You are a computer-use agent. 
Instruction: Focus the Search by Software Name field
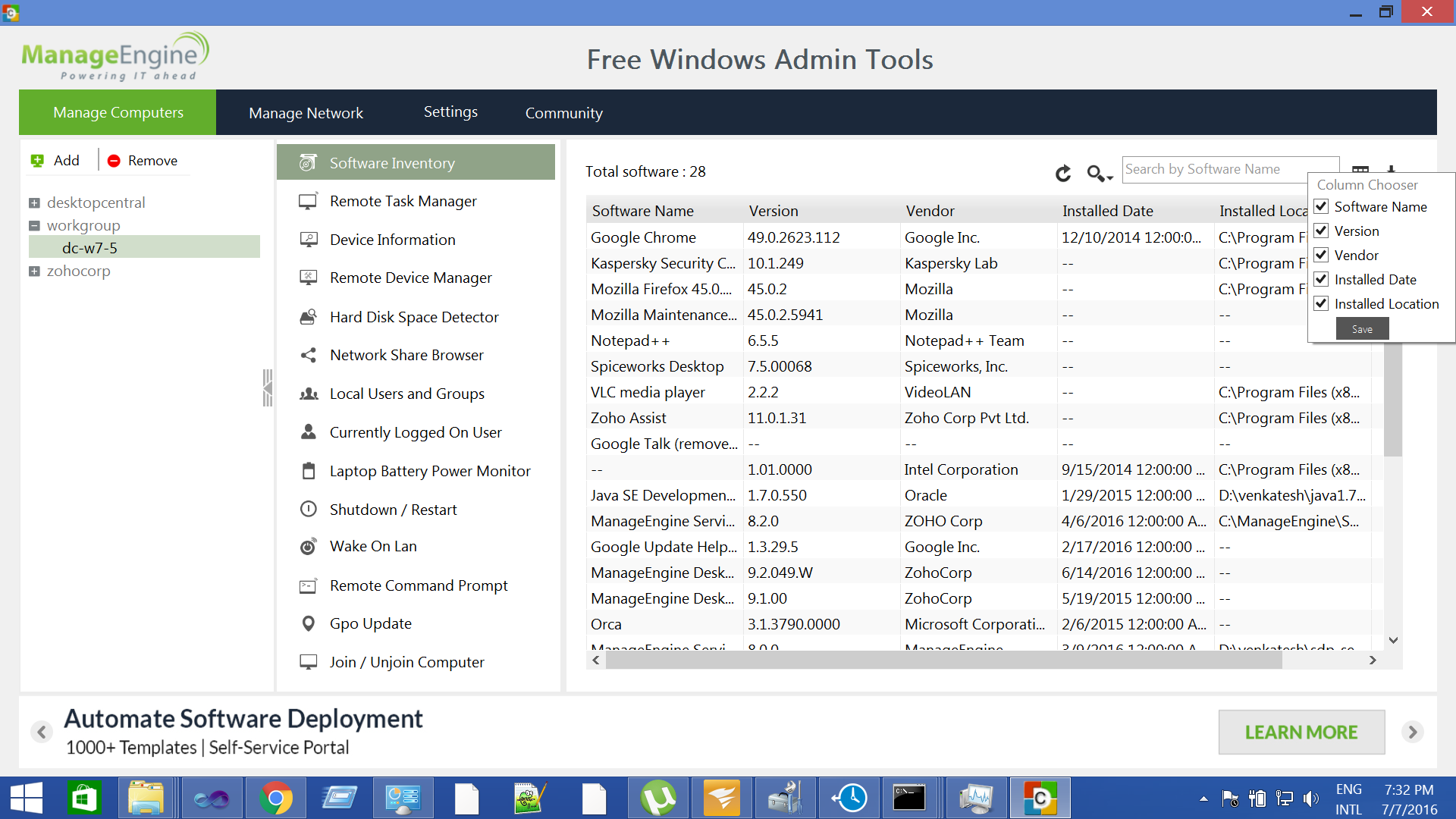pos(1230,170)
